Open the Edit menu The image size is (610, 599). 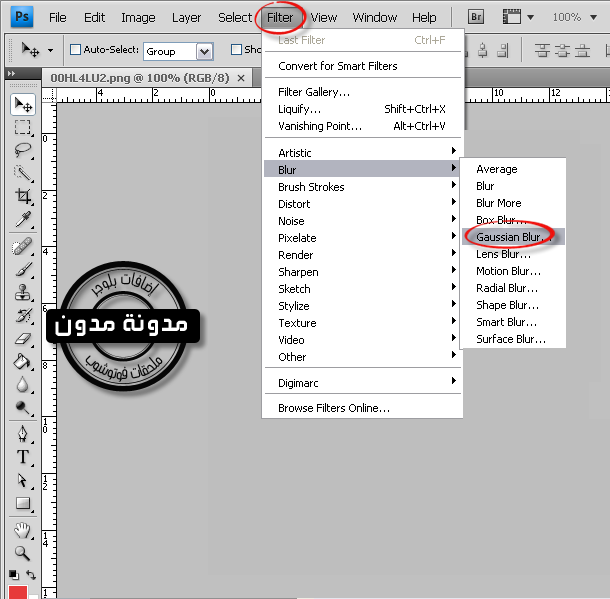pos(94,18)
